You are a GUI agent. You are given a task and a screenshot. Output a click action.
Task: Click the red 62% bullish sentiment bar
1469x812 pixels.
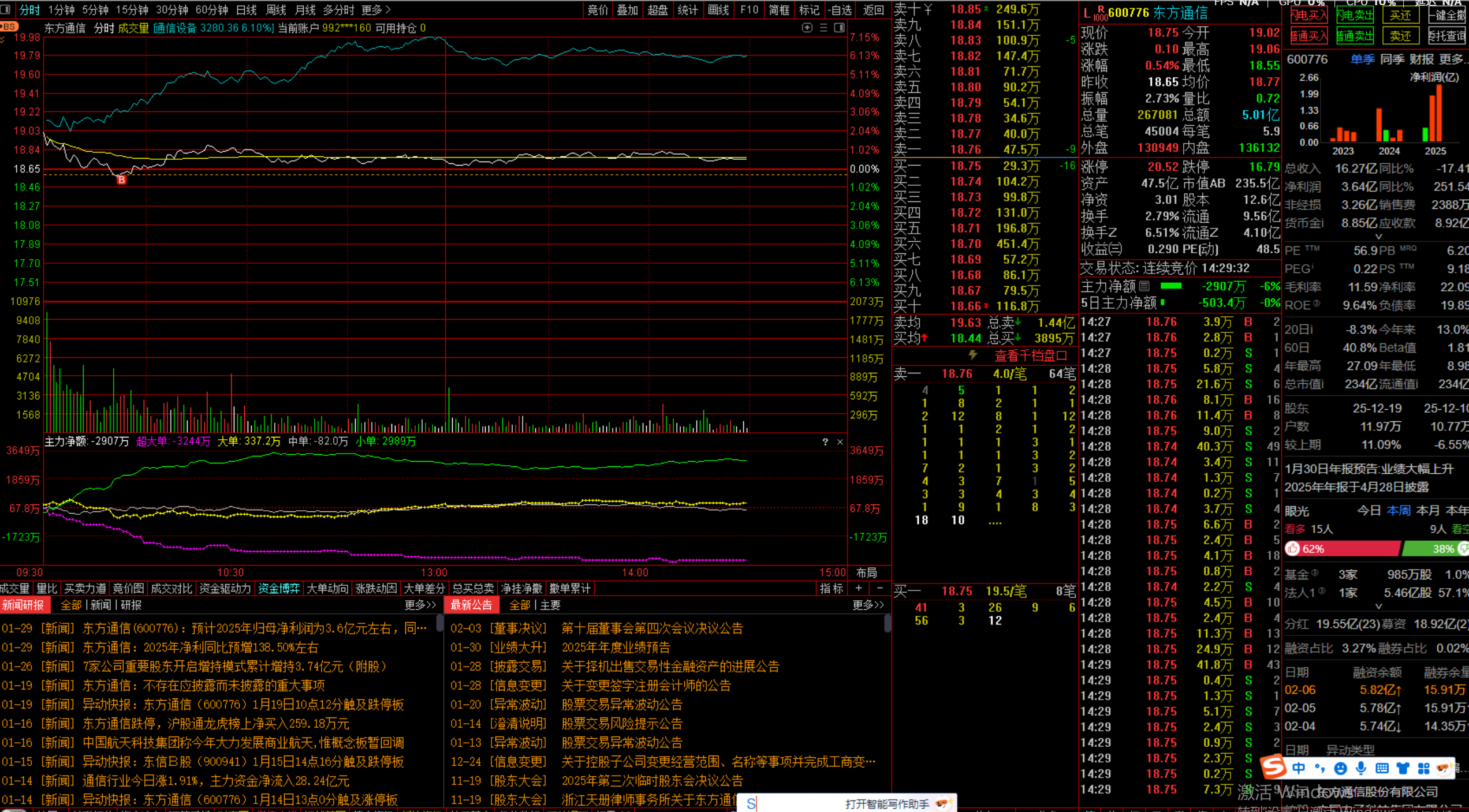tap(1343, 548)
